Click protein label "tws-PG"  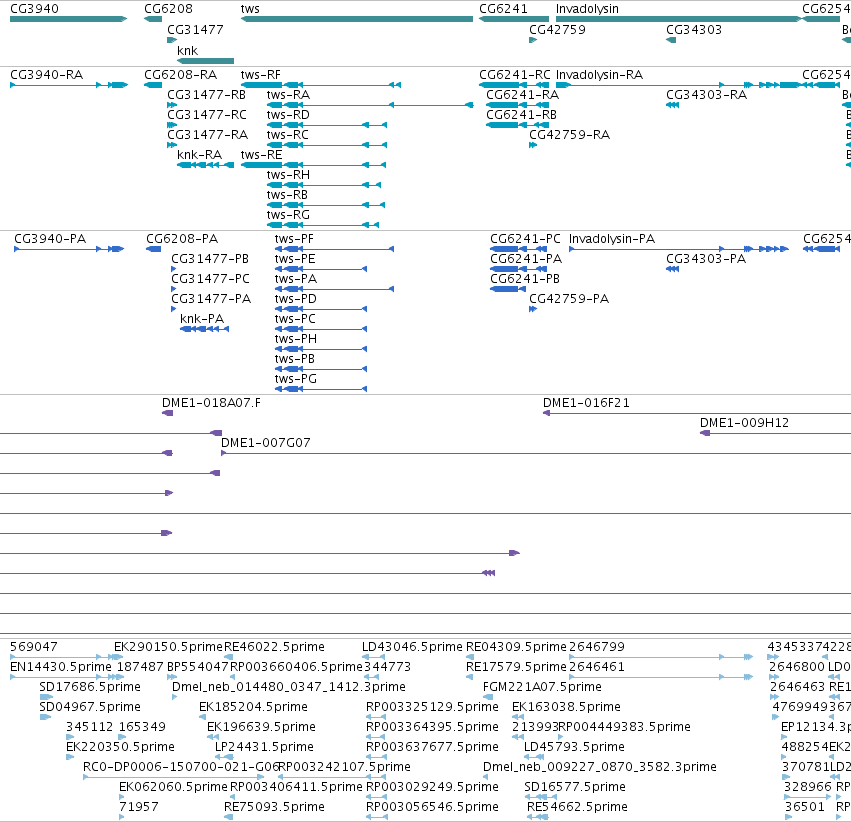[x=296, y=379]
